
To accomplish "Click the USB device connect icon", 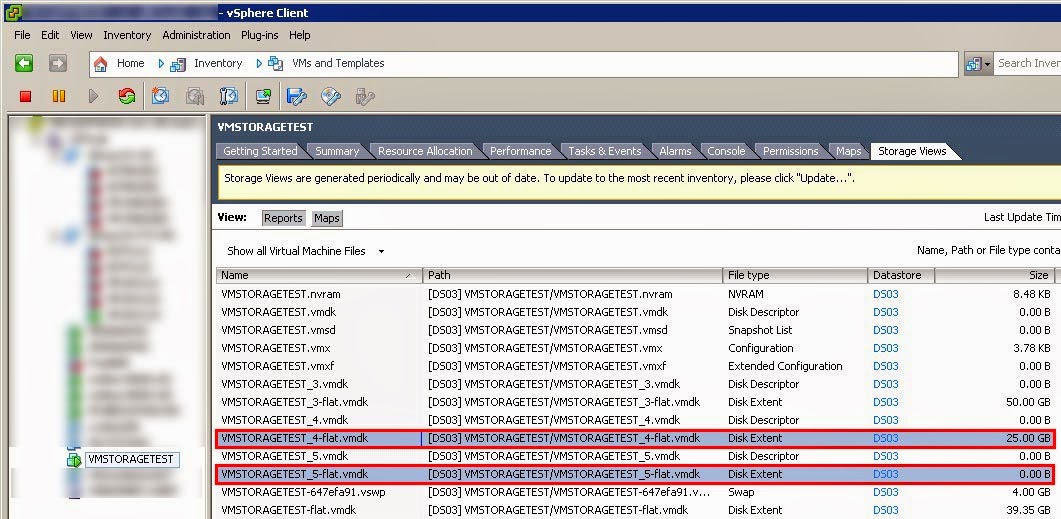I will click(x=365, y=97).
